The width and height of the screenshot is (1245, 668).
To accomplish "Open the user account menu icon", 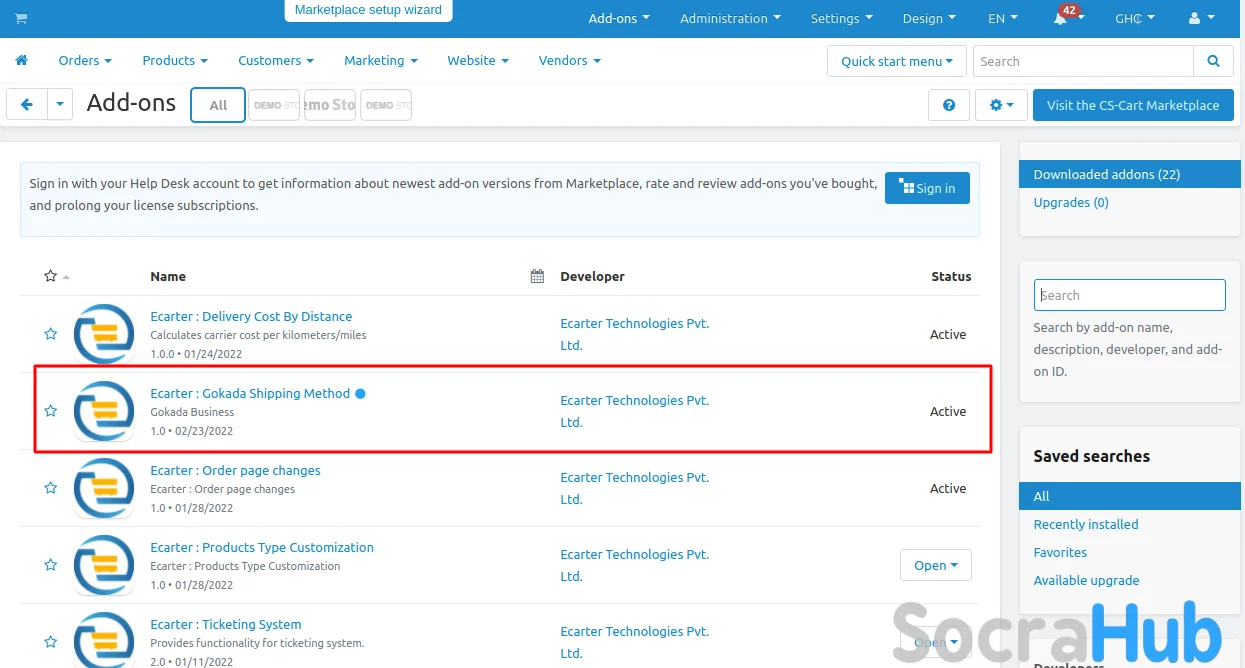I will click(x=1200, y=19).
